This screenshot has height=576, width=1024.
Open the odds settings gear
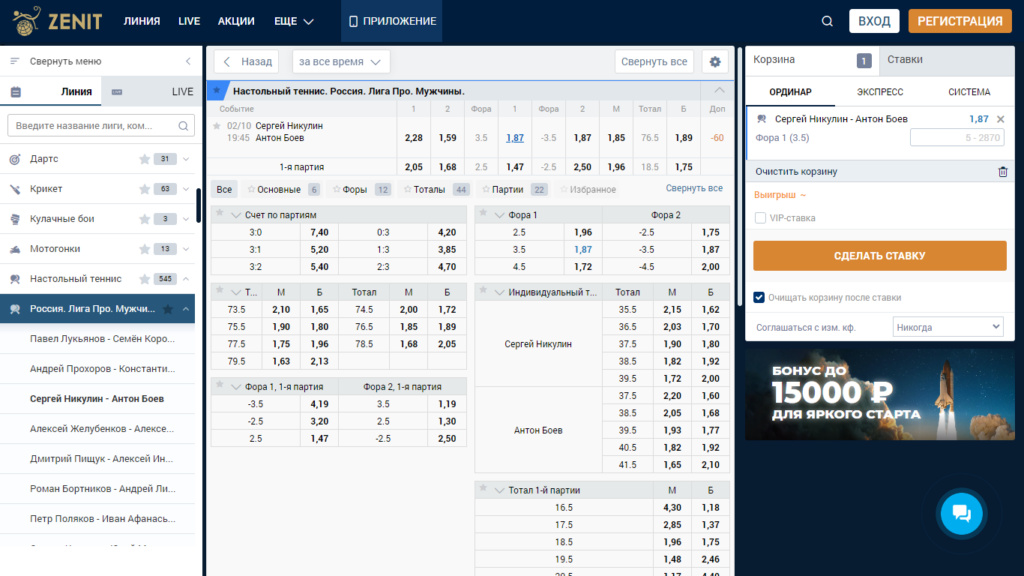coord(715,61)
